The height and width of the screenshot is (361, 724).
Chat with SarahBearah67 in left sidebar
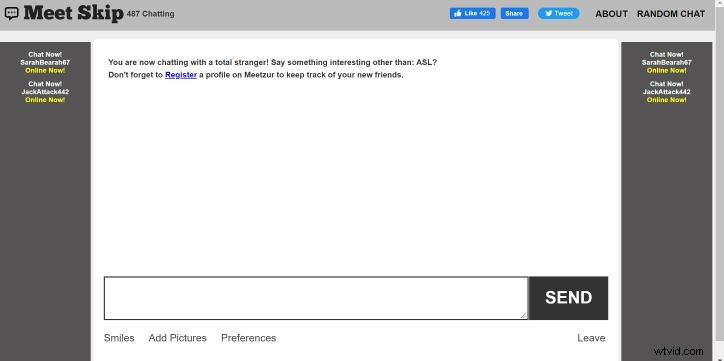[45, 62]
